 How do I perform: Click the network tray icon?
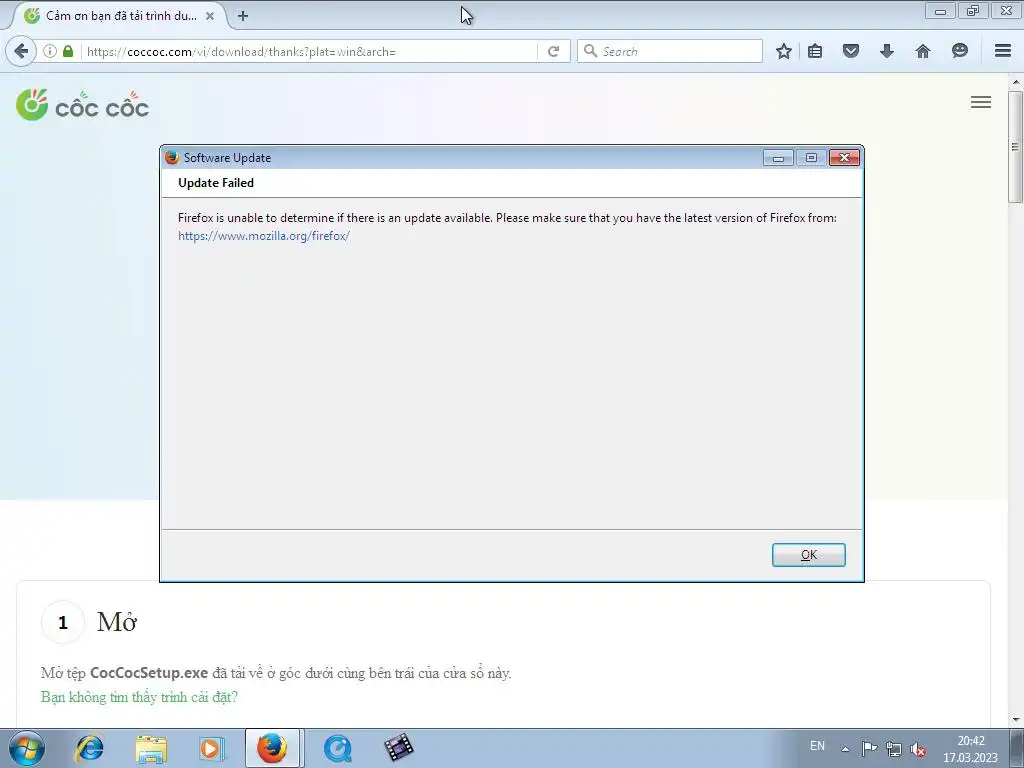[x=893, y=749]
